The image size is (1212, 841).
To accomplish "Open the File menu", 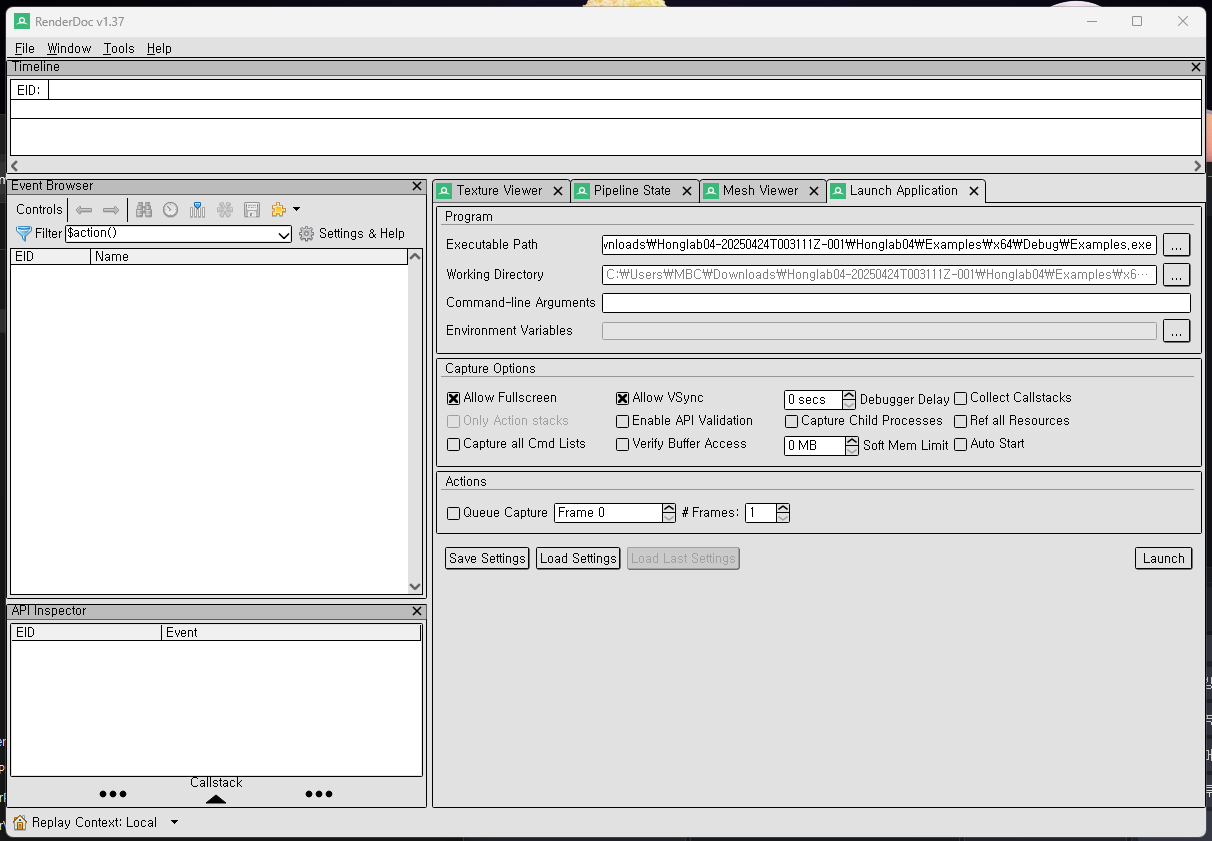I will tap(25, 48).
